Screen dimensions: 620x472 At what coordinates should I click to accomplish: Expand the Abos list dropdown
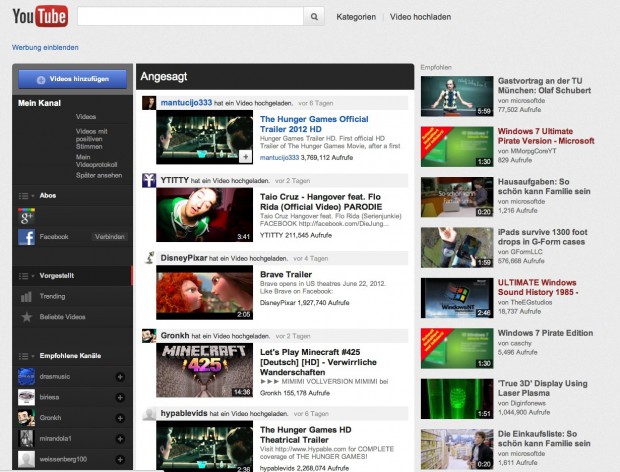pyautogui.click(x=26, y=196)
